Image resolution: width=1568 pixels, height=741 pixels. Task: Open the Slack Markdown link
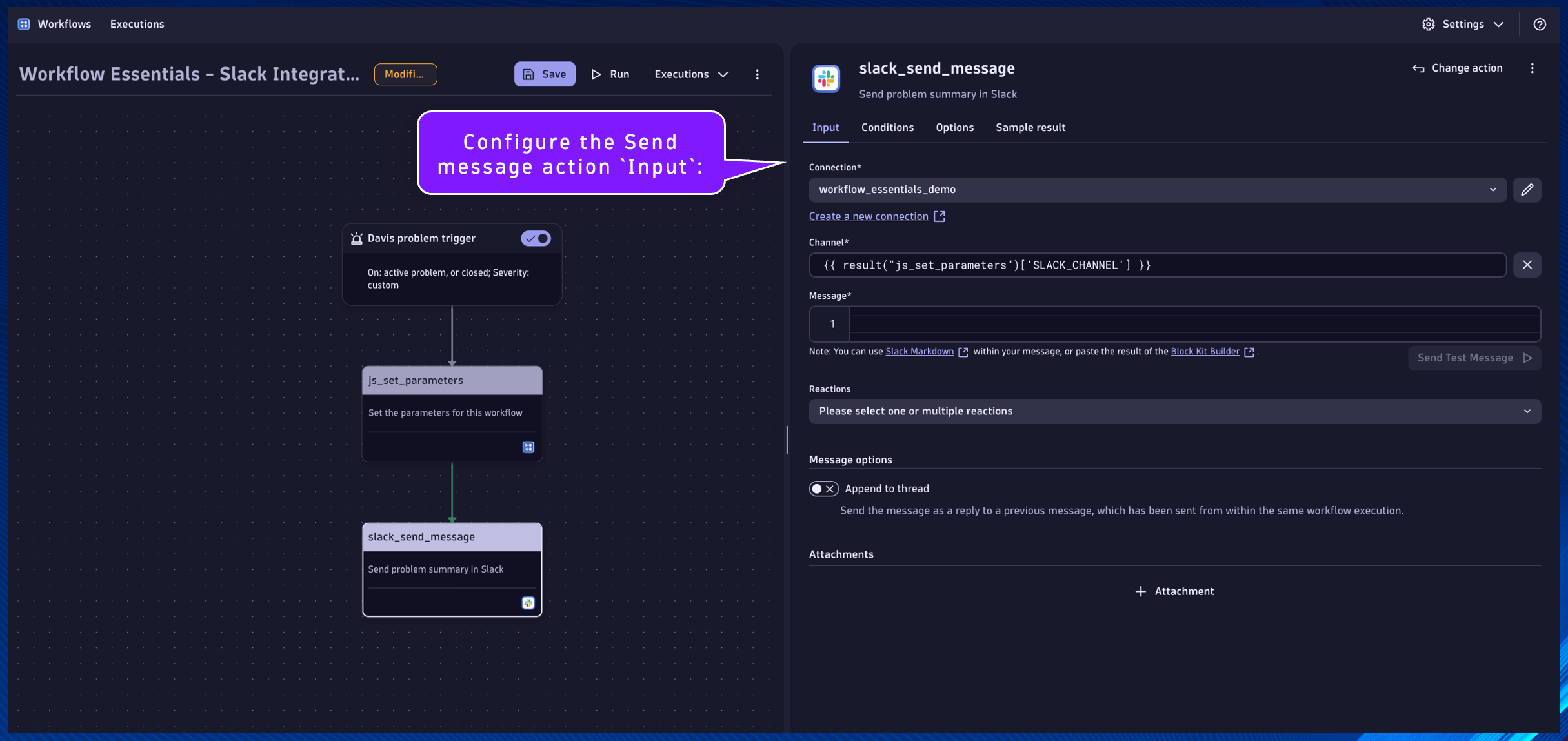pos(919,352)
